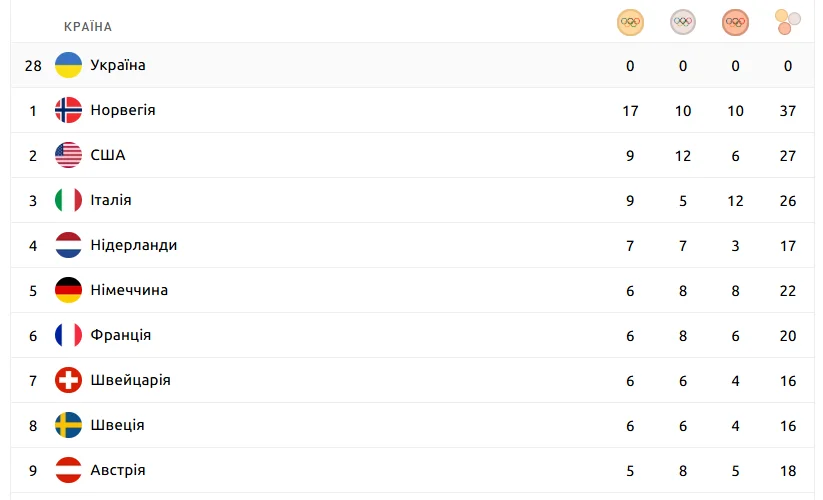
Task: Click Norway's total of 37 medals
Action: tap(788, 111)
